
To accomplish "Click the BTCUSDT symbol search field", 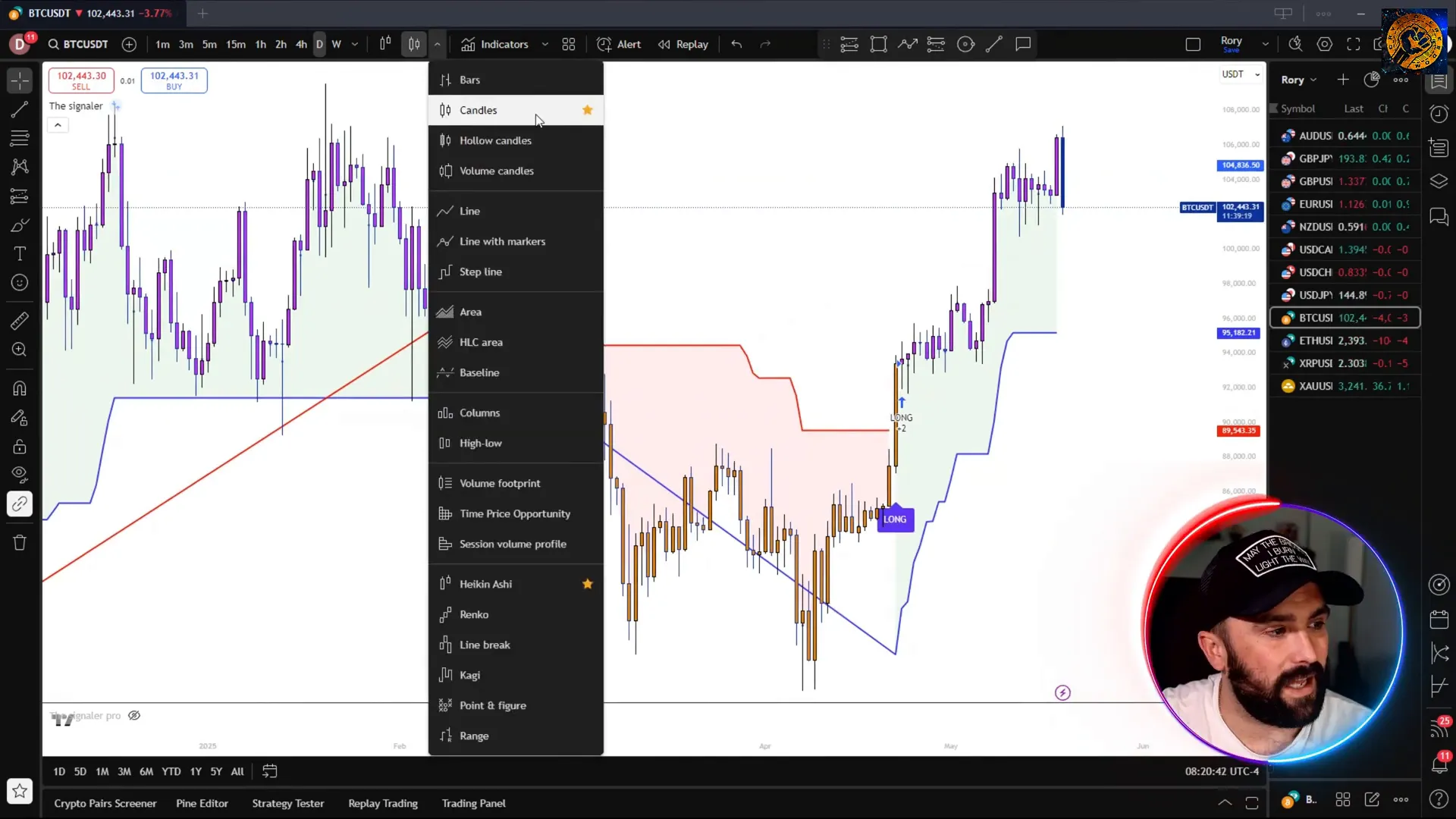I will point(78,44).
